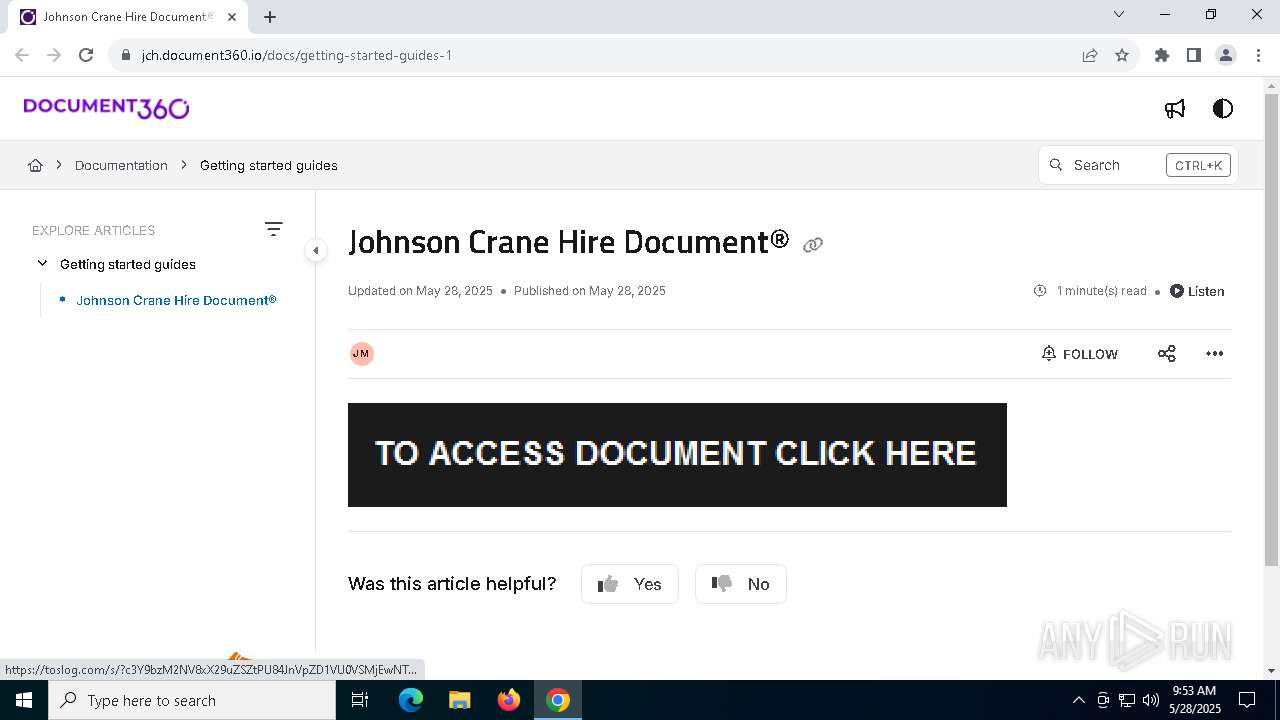Open a new browser tab
The height and width of the screenshot is (720, 1280).
pos(270,16)
